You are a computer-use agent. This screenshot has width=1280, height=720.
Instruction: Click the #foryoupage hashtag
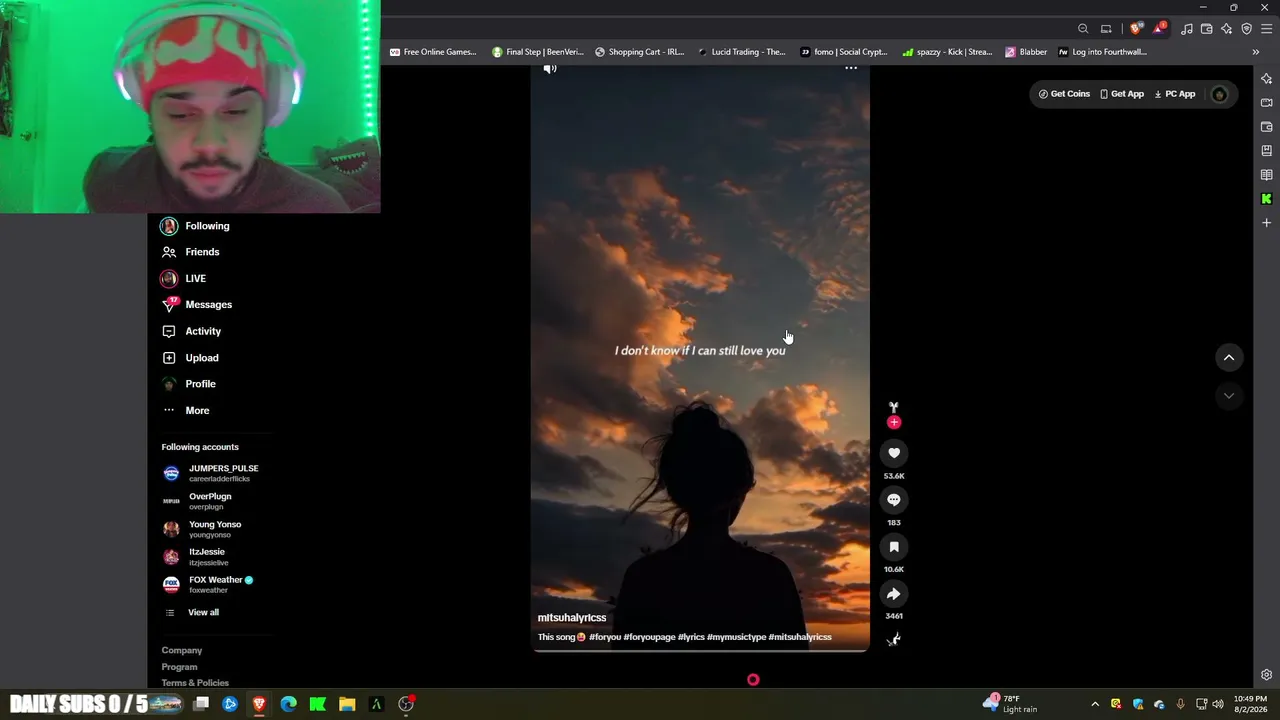[649, 637]
